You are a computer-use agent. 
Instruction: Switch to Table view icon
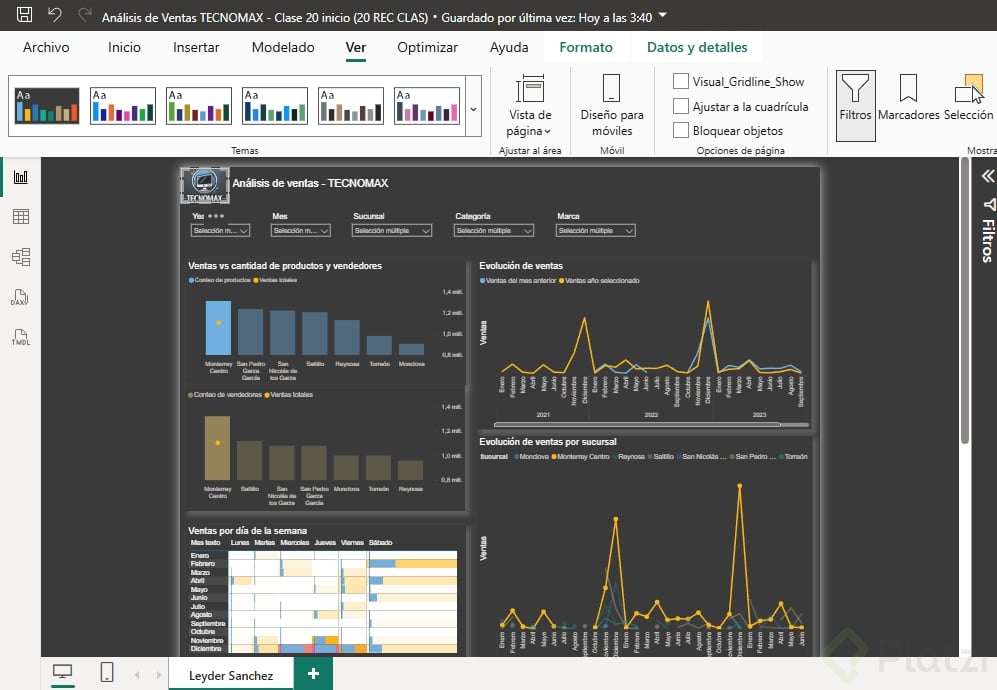coord(20,217)
